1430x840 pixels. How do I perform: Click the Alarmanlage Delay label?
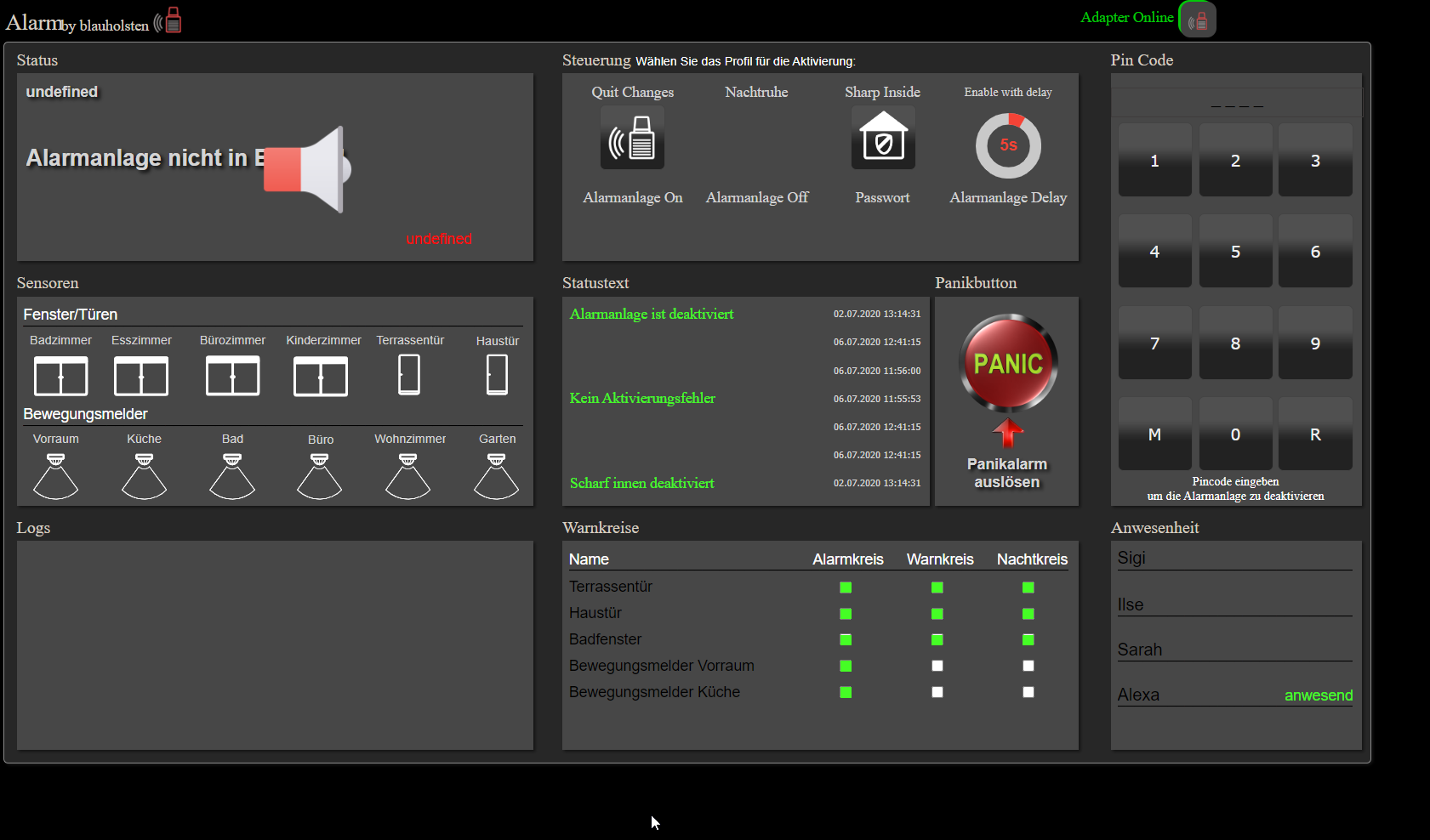tap(1008, 197)
